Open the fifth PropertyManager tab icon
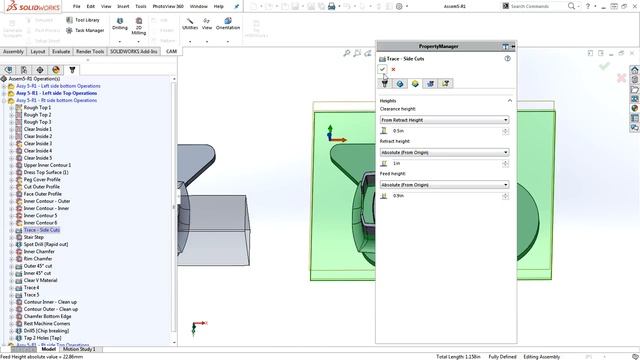Viewport: 640px width, 360px height. tap(445, 84)
